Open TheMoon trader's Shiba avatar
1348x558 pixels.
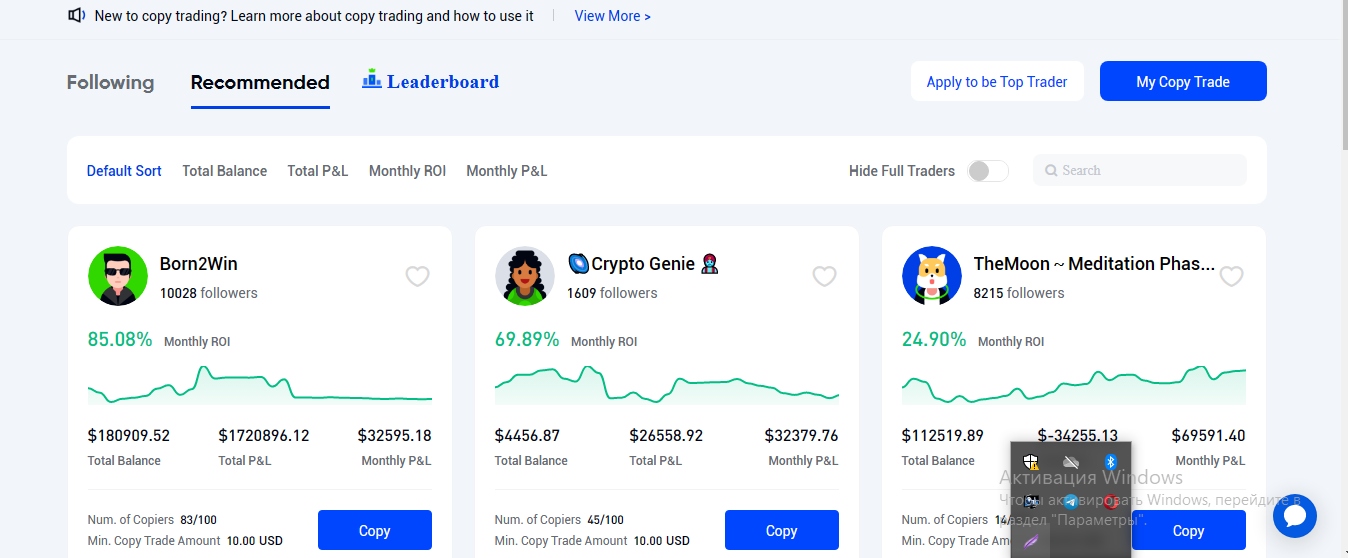point(932,276)
